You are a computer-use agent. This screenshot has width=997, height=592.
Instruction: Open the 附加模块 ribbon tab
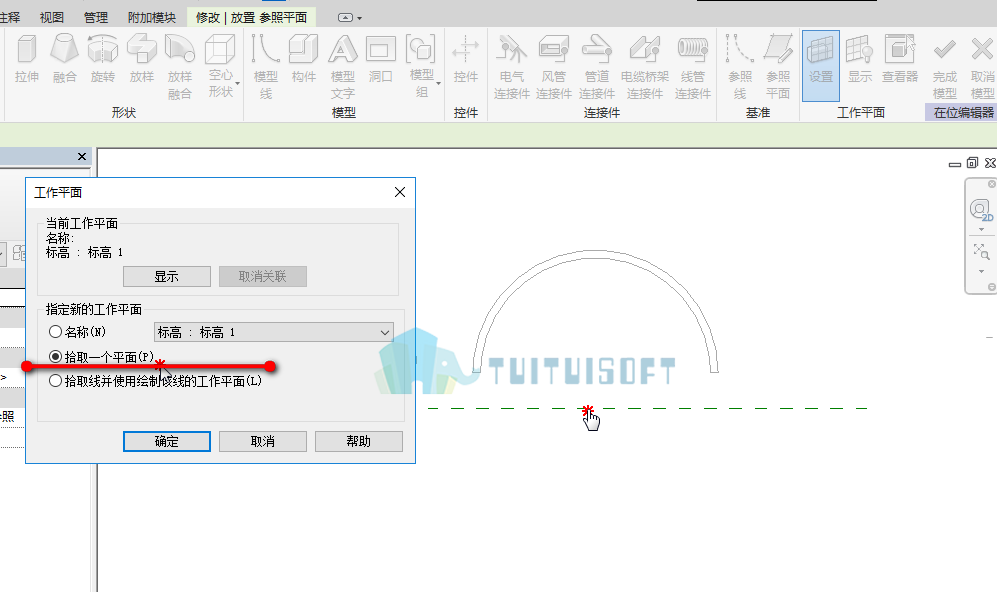151,17
